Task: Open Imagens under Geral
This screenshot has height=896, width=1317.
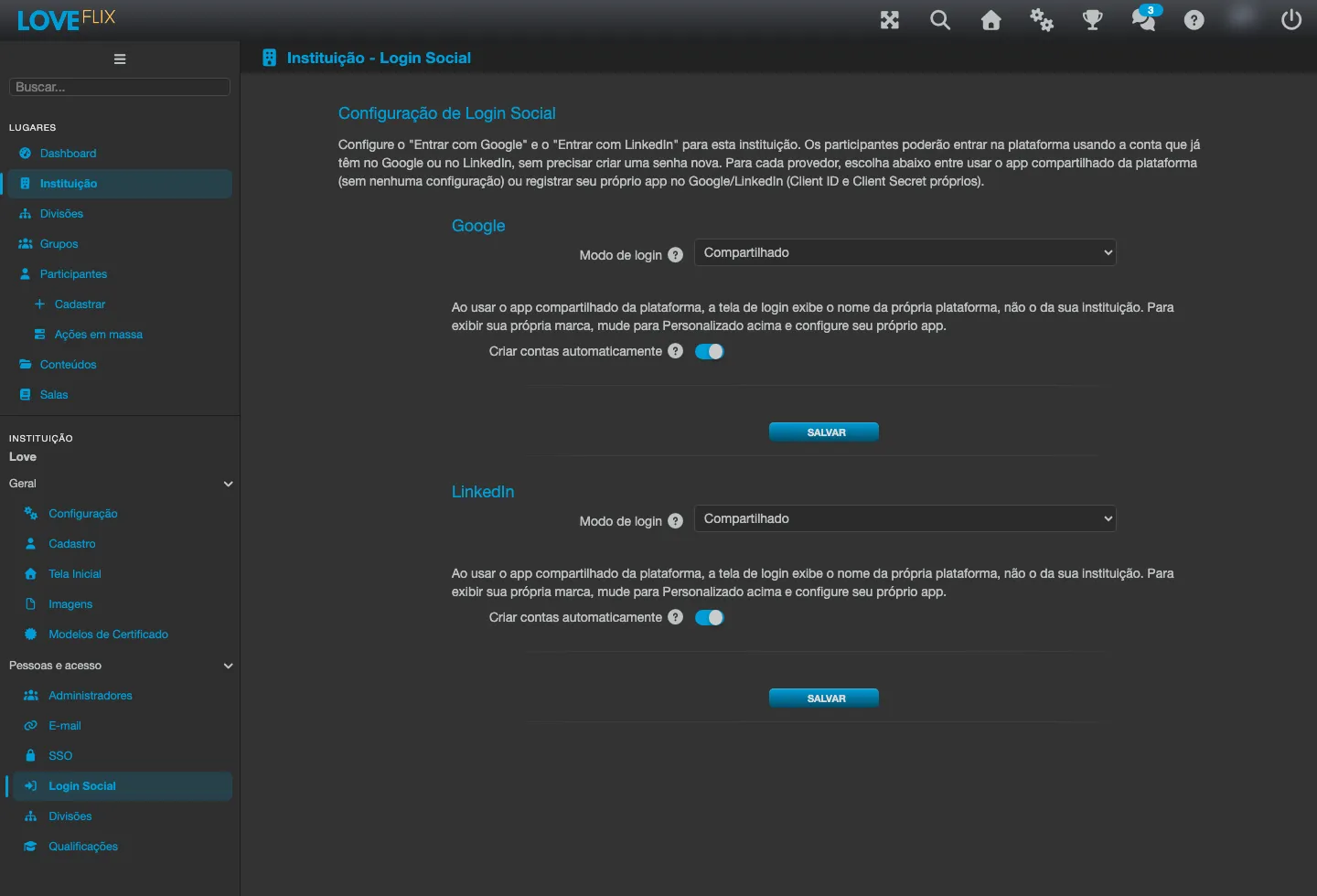Action: click(70, 604)
